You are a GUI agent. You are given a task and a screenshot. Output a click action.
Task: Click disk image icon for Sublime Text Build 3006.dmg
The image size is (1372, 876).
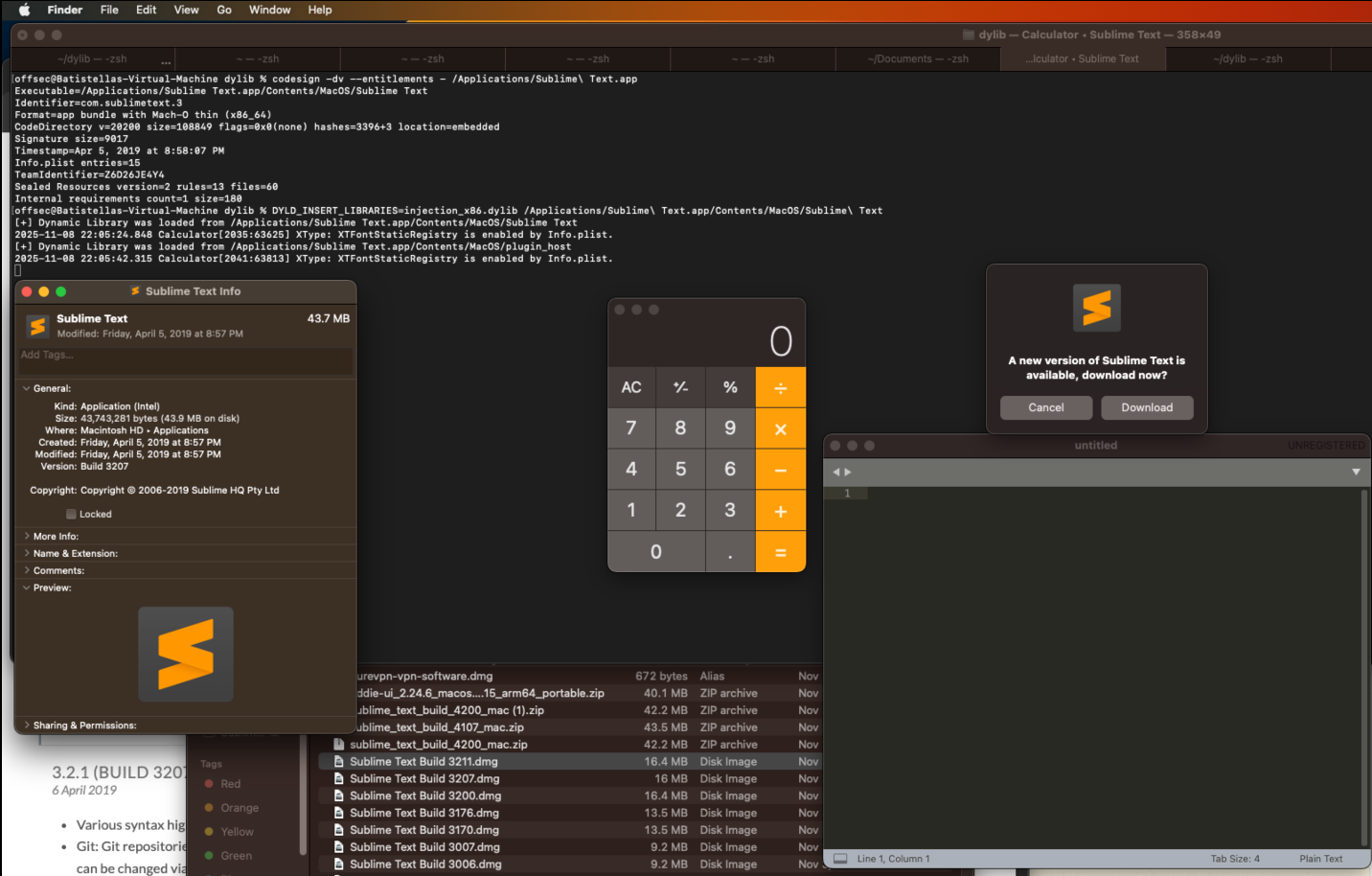tap(338, 864)
